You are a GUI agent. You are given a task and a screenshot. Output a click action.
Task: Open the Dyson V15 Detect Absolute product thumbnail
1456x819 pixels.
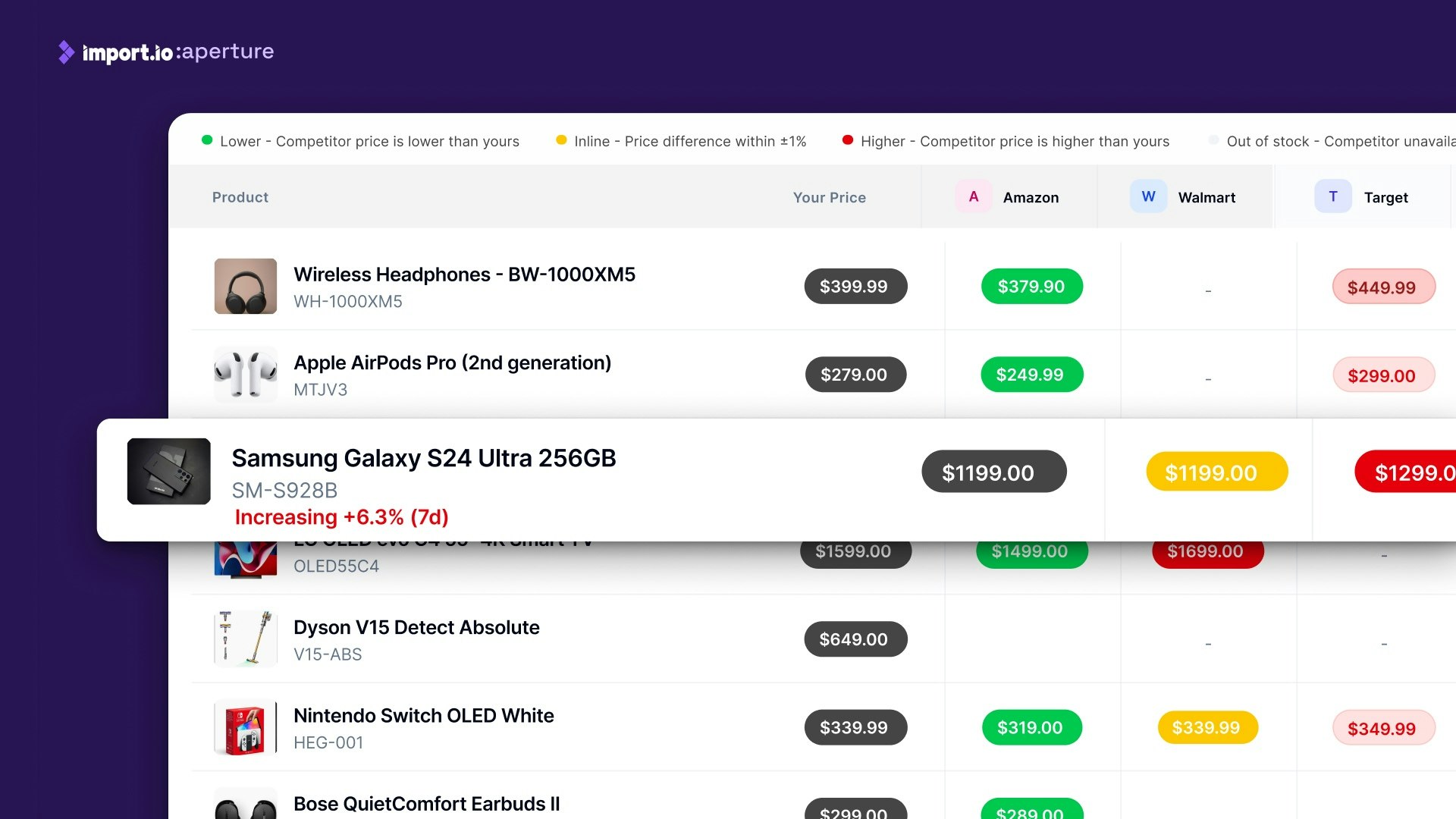[x=245, y=639]
